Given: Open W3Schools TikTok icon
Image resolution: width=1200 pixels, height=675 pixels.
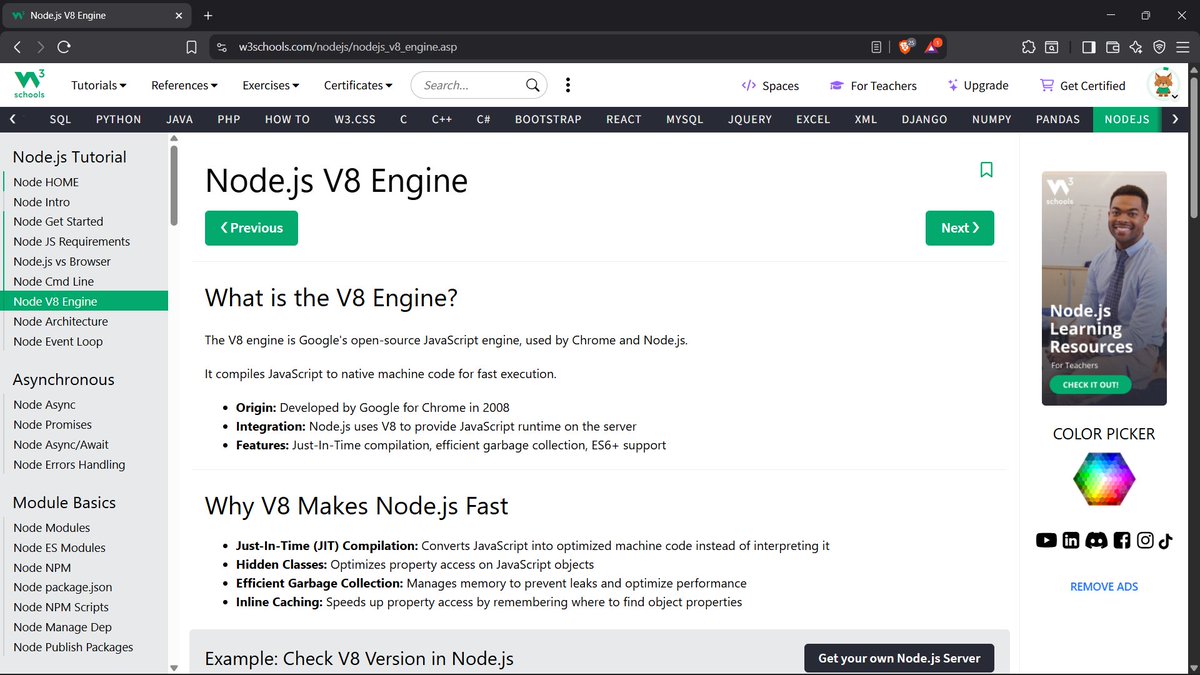Looking at the screenshot, I should coord(1166,540).
